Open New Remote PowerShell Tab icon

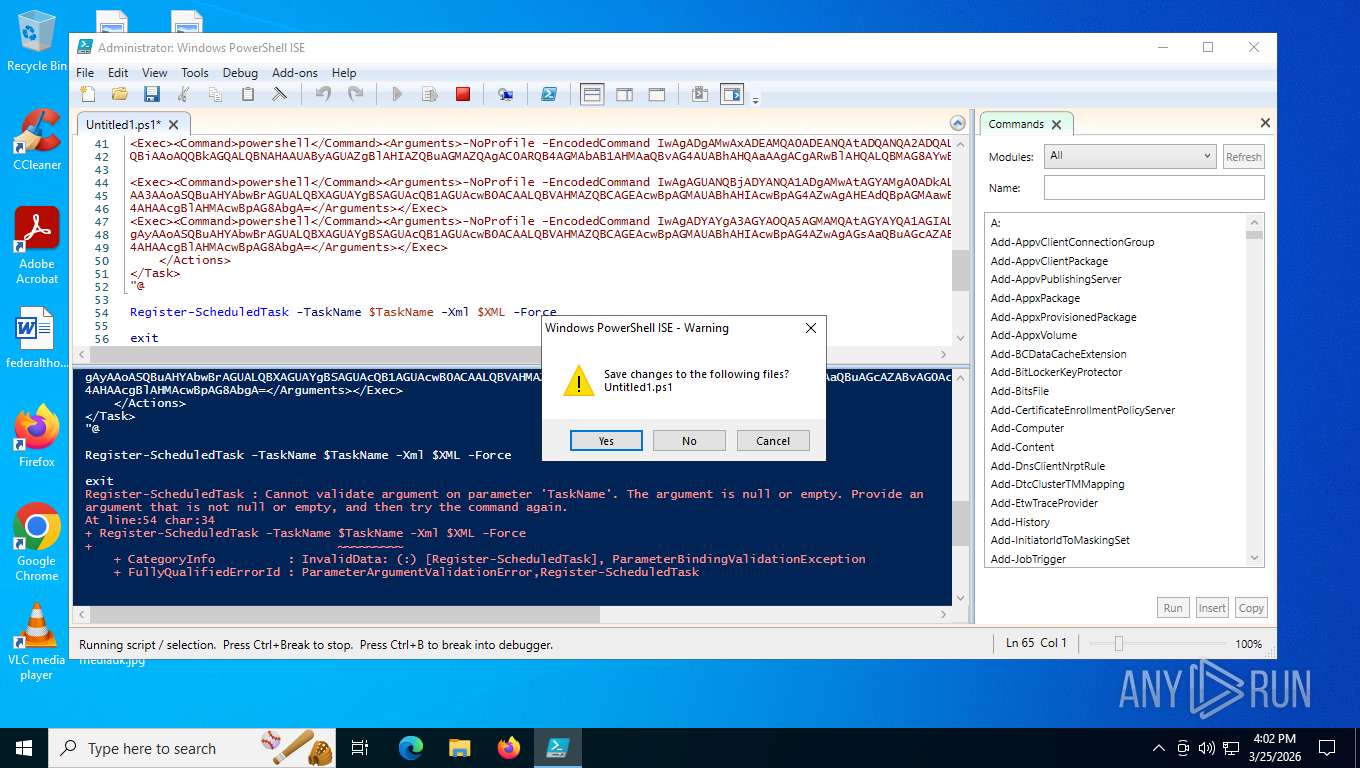tap(505, 94)
